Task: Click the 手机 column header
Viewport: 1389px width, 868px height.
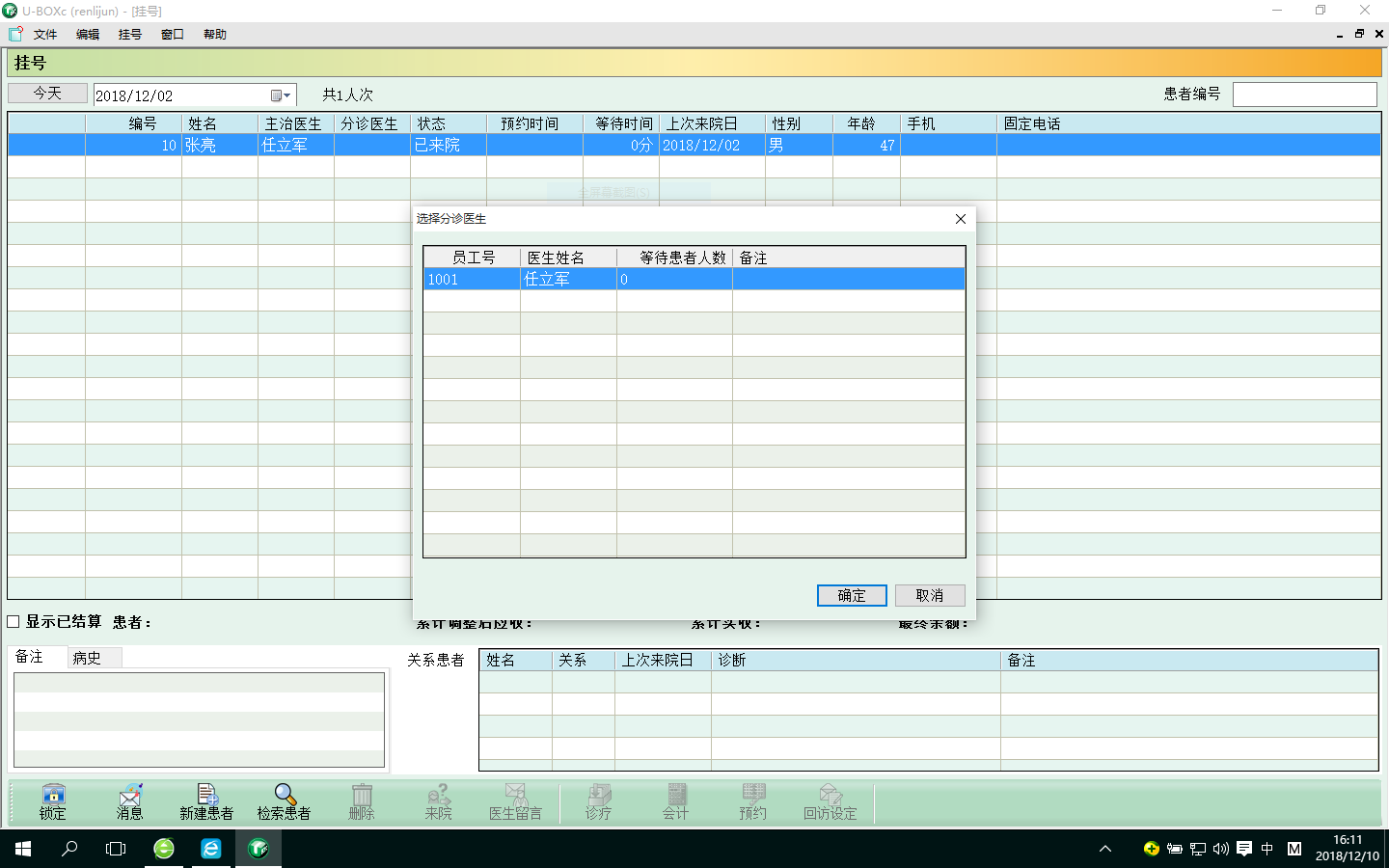Action: (x=949, y=123)
